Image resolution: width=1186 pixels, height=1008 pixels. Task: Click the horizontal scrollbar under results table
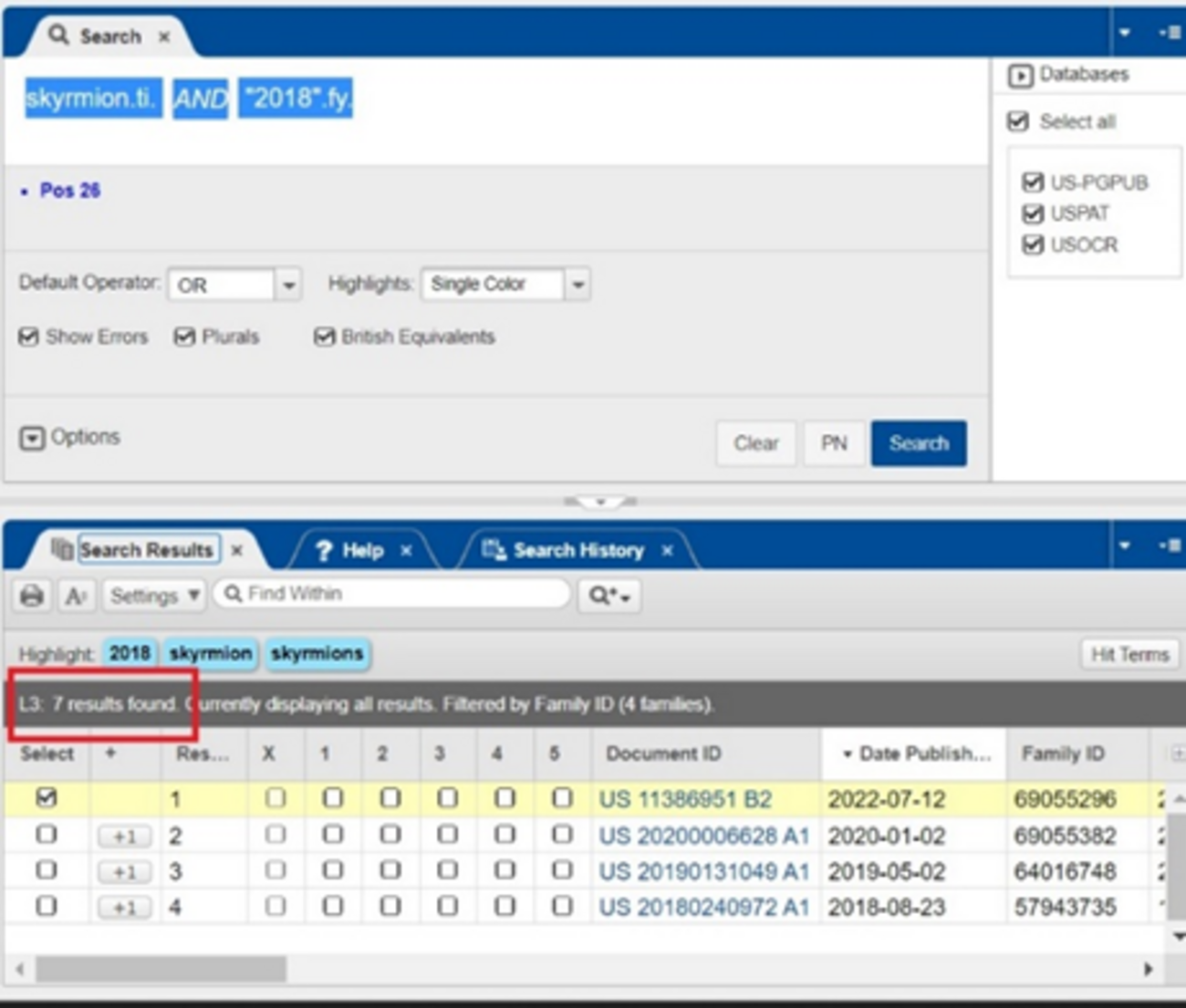click(161, 969)
